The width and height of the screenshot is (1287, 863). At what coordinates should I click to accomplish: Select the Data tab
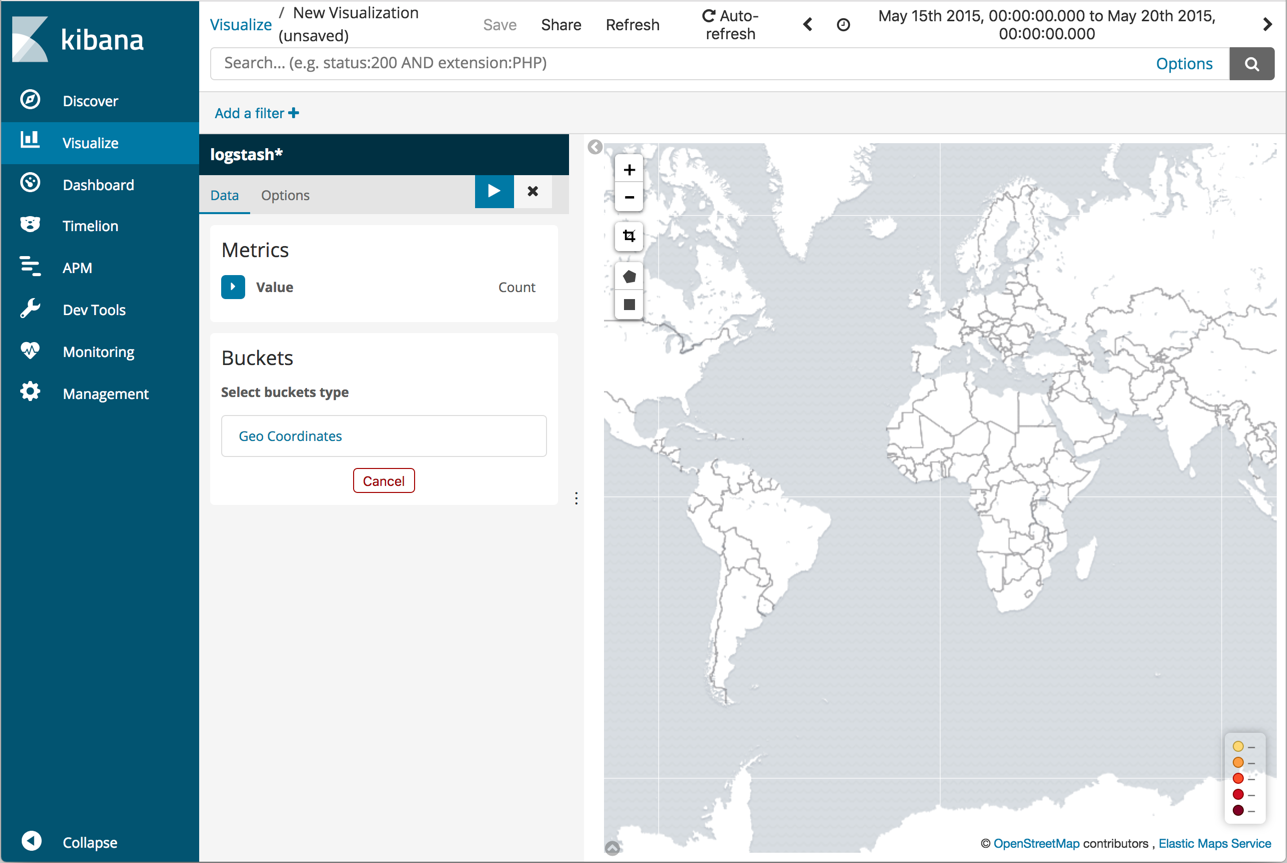pos(224,195)
